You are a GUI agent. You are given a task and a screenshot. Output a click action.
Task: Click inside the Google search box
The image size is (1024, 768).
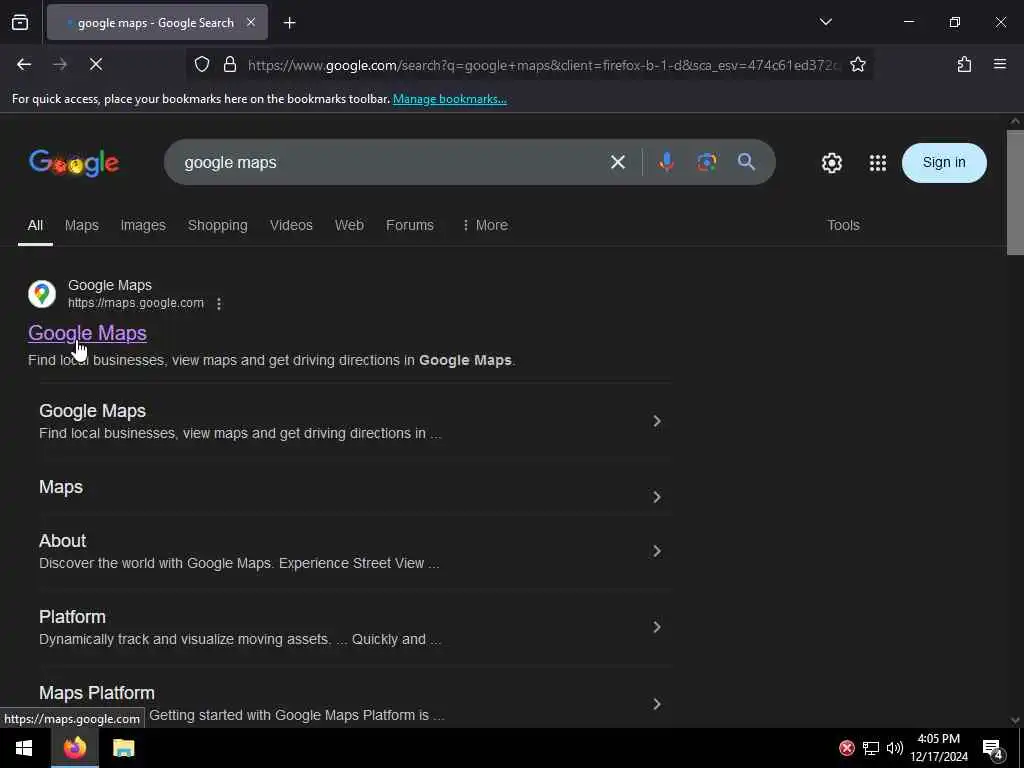tap(392, 162)
